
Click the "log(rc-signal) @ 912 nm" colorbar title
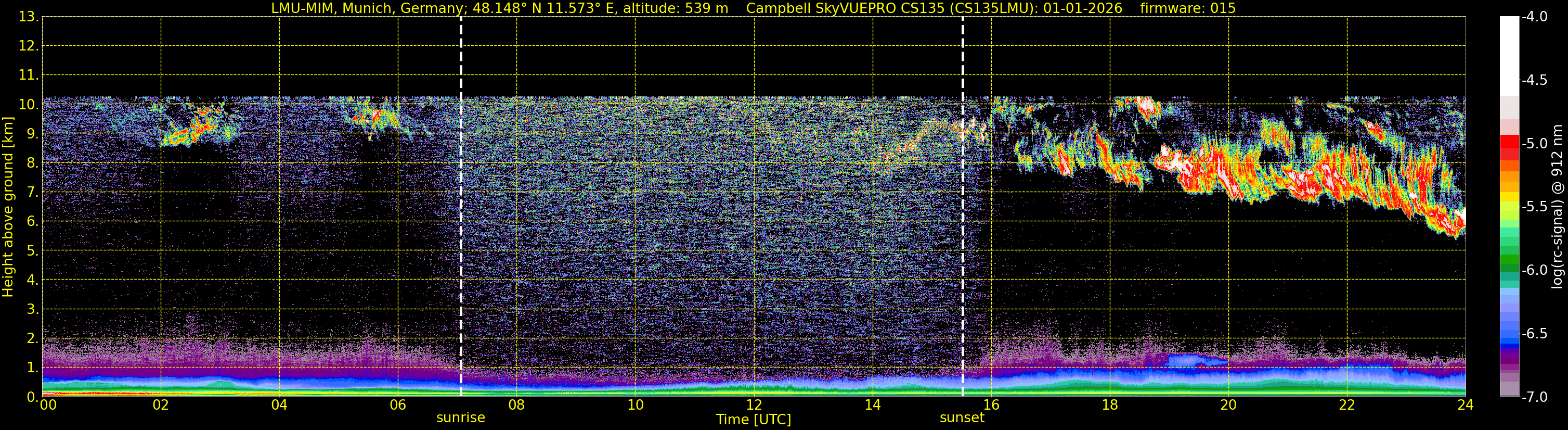[x=1558, y=207]
